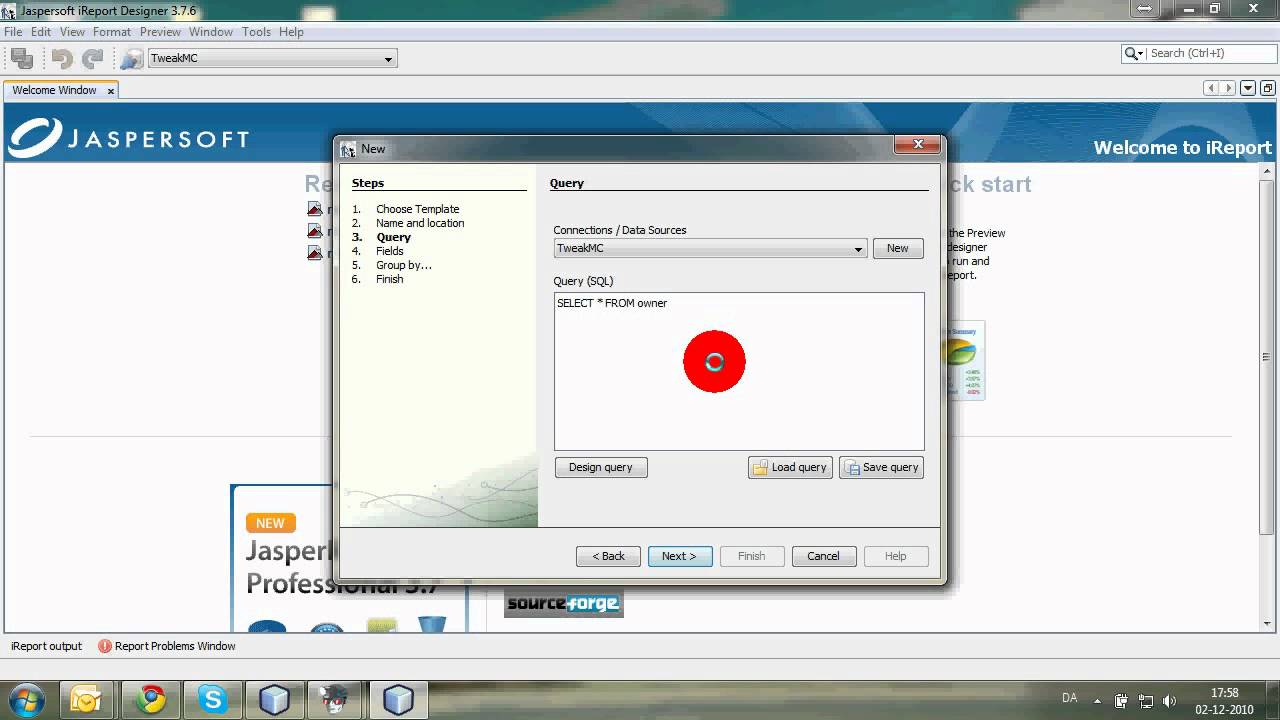Click the last cube icon in taskbar

point(399,700)
